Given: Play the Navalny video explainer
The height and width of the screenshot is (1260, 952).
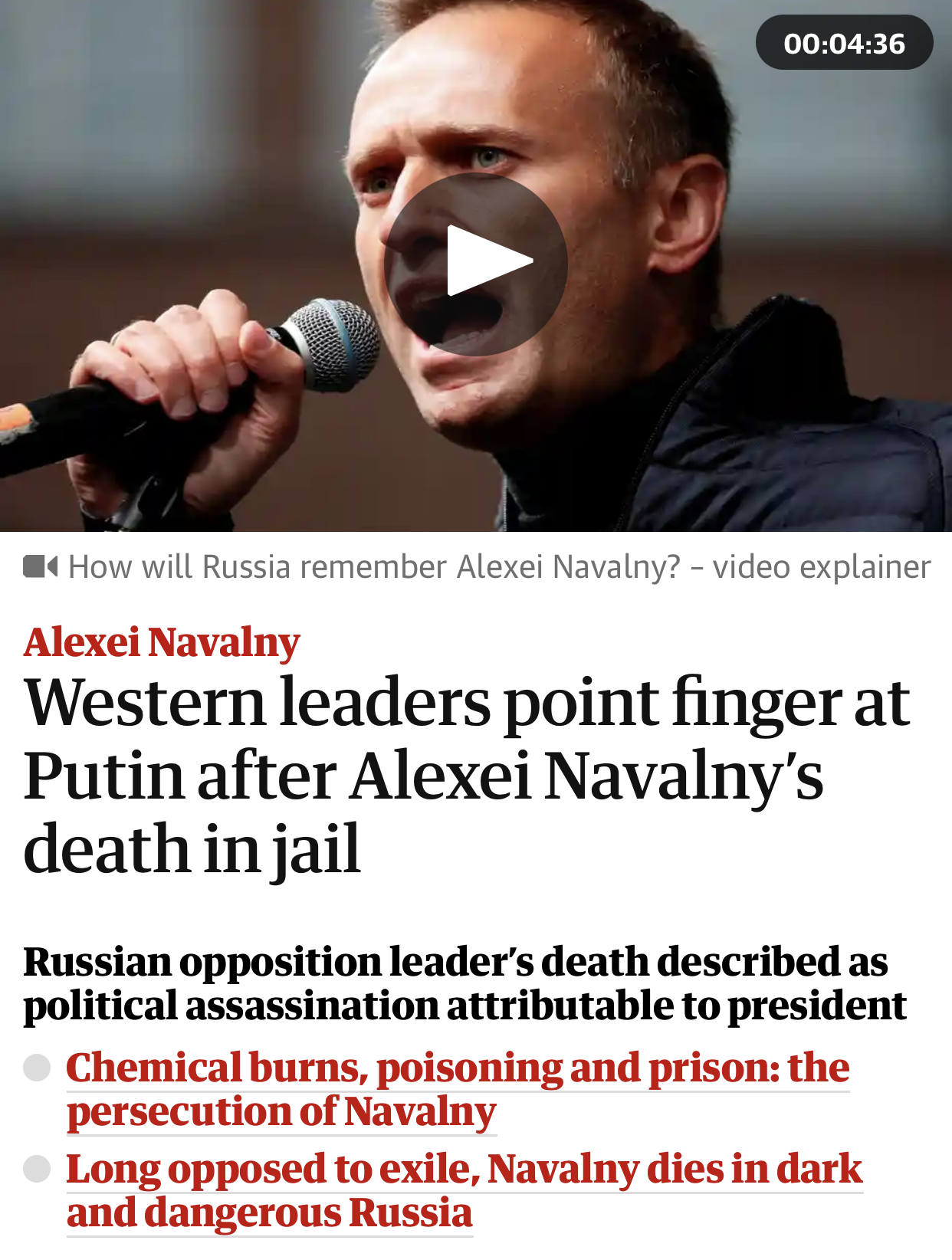Looking at the screenshot, I should click(475, 264).
